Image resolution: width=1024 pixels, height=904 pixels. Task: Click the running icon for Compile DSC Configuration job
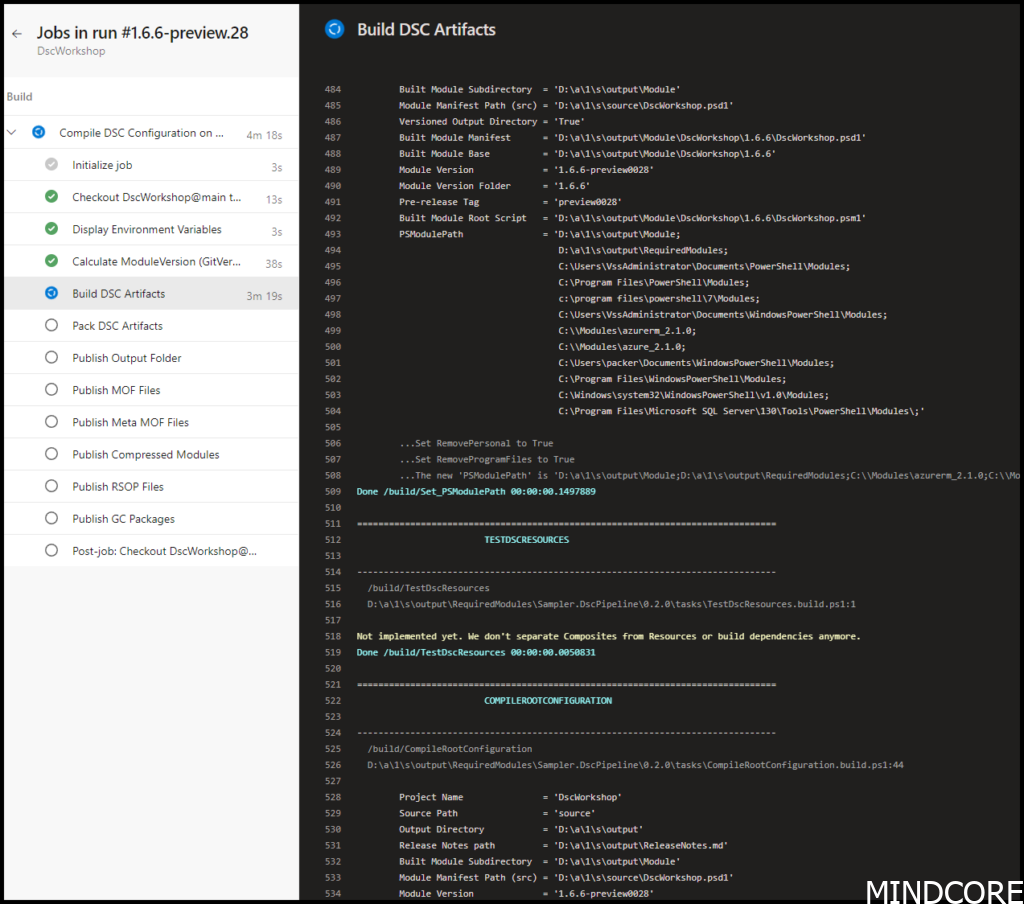click(x=38, y=132)
